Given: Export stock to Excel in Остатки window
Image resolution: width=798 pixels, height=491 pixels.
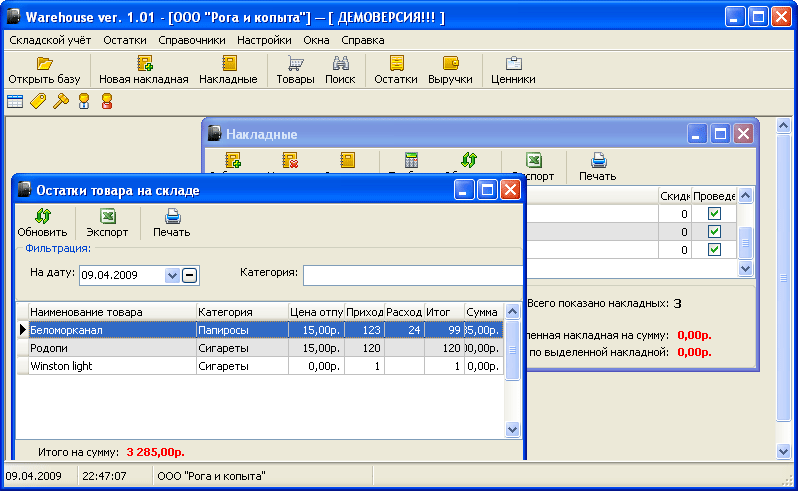Looking at the screenshot, I should tap(107, 223).
